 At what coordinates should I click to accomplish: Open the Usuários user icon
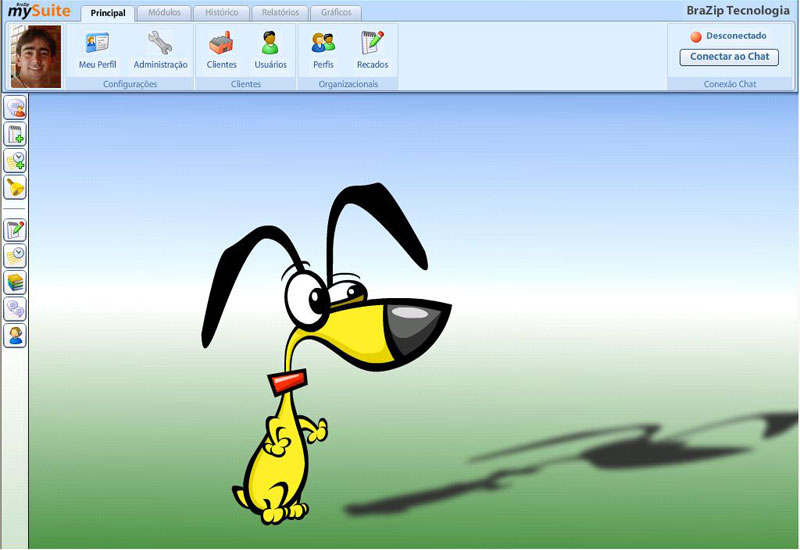[270, 43]
